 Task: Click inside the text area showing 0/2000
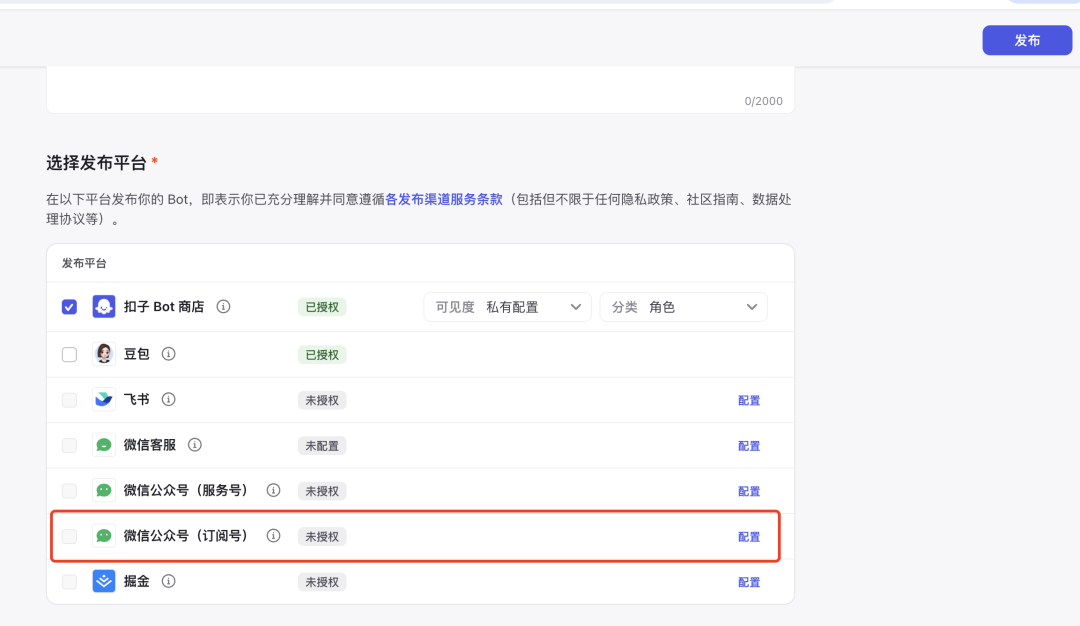(420, 85)
